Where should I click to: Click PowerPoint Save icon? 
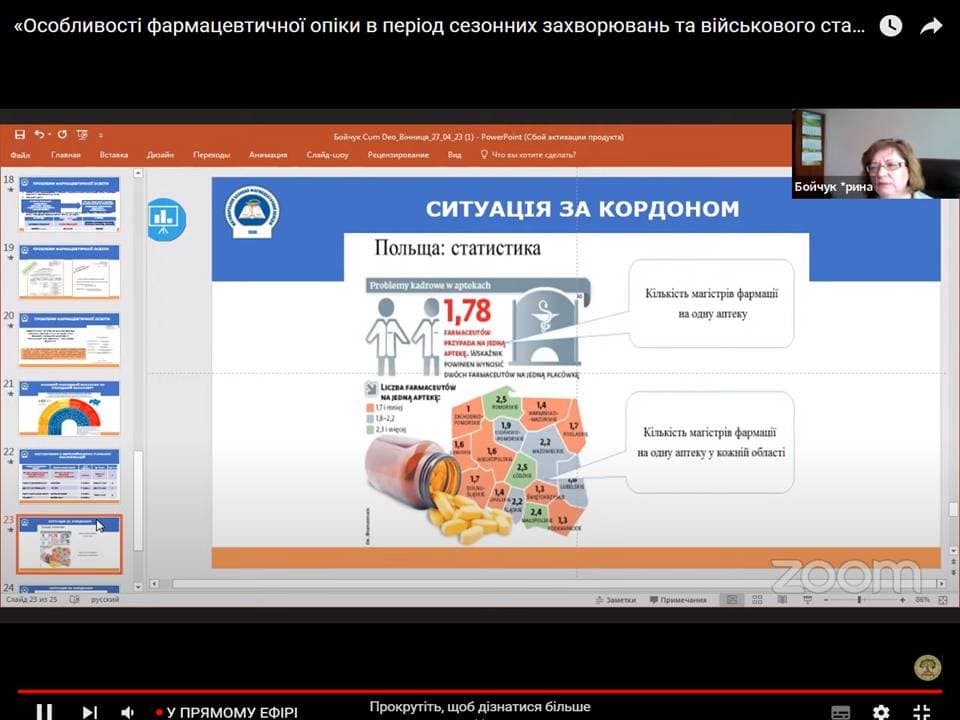coord(20,134)
